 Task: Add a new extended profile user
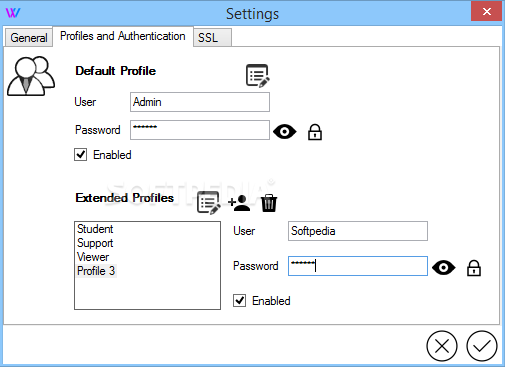239,203
